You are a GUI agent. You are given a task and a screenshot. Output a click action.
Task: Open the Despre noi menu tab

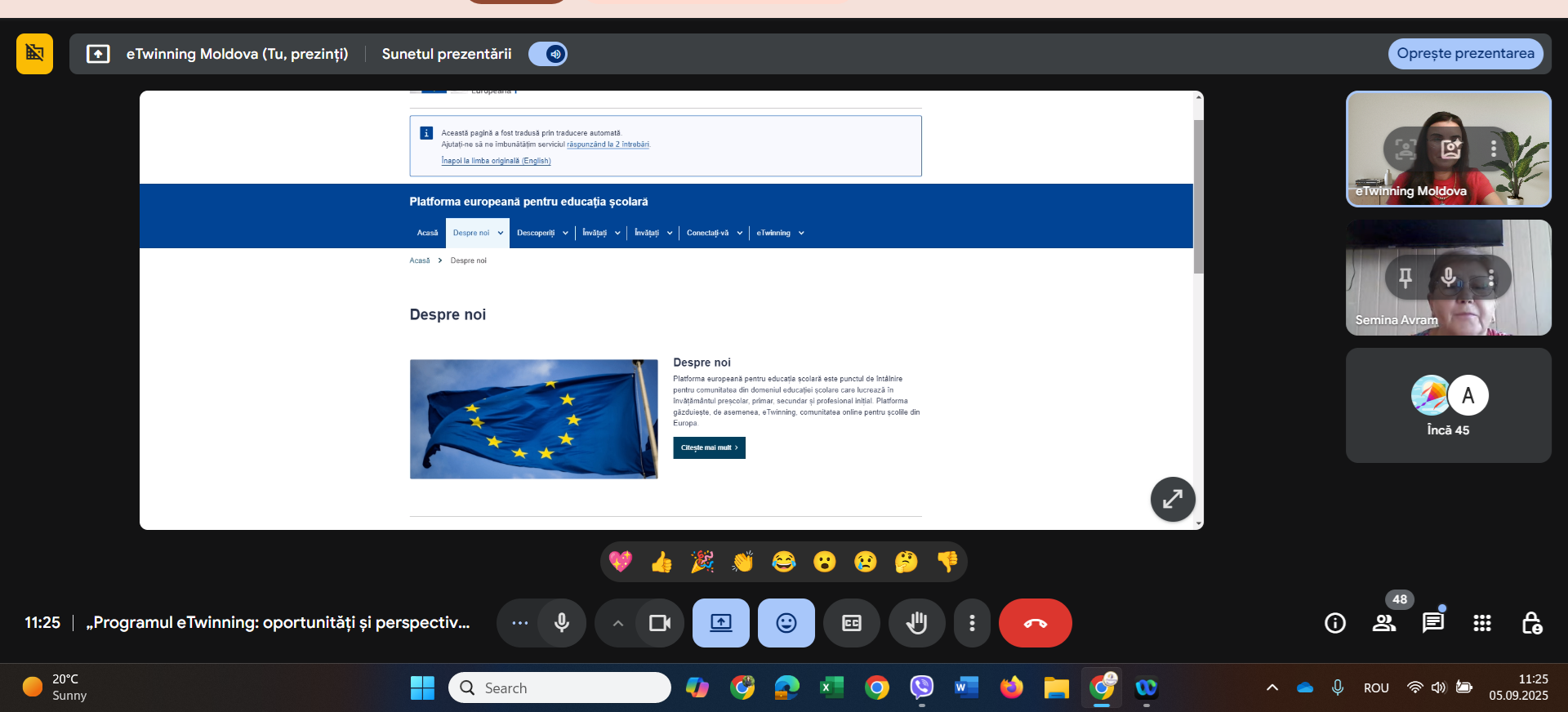pos(471,233)
